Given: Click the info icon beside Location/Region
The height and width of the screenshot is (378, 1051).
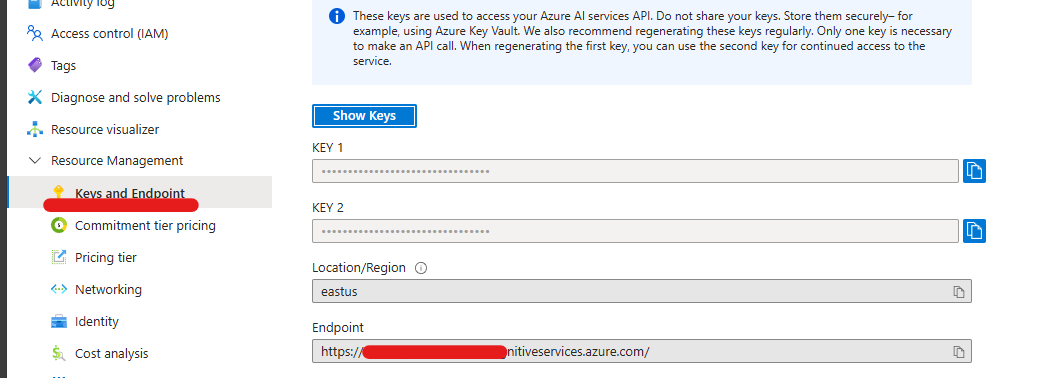Looking at the screenshot, I should point(421,268).
